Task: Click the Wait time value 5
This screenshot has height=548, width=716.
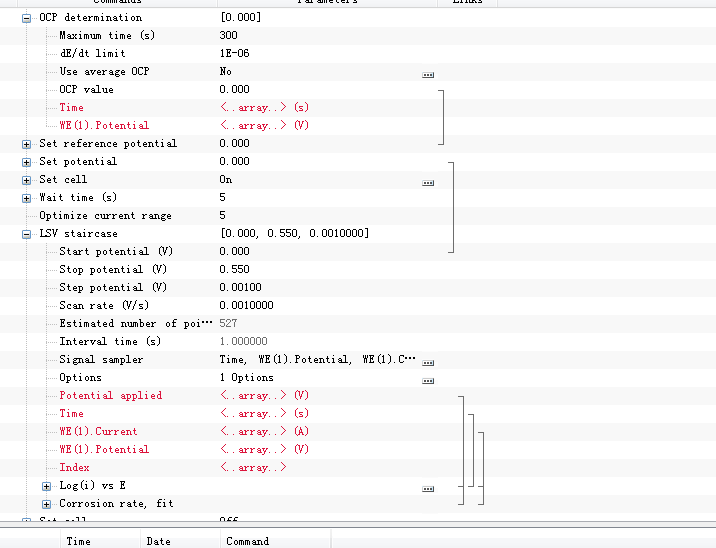Action: click(222, 198)
